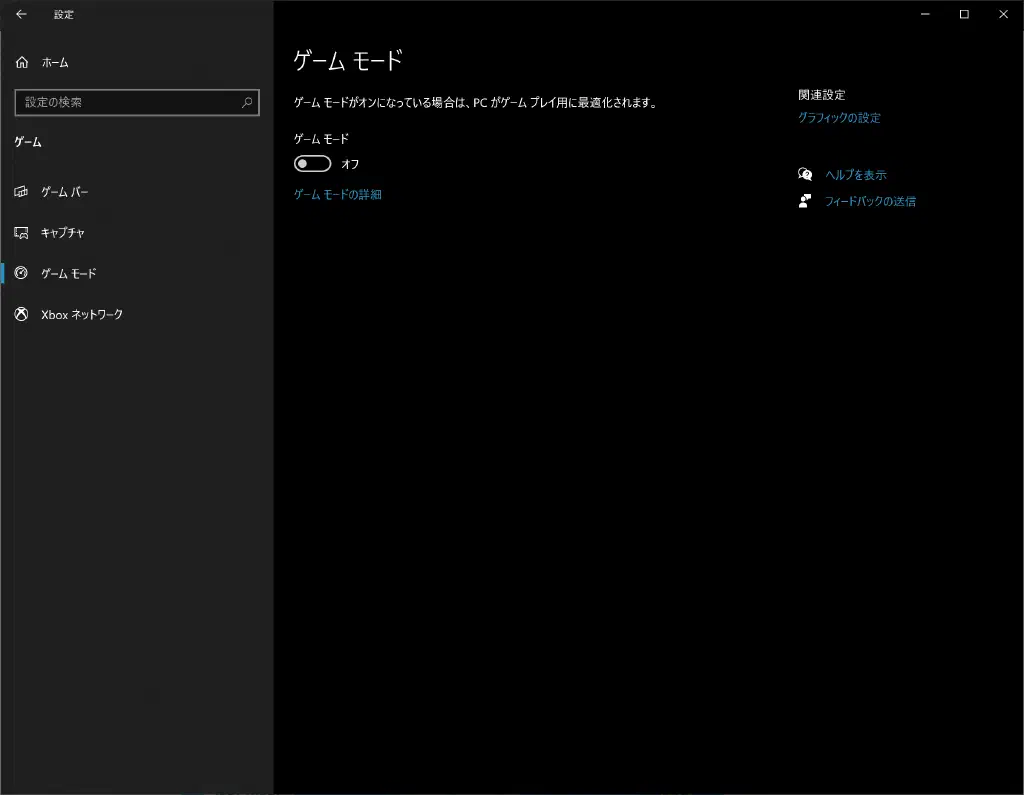
Task: Select the ヘルプを表示 text link
Action: coord(855,175)
